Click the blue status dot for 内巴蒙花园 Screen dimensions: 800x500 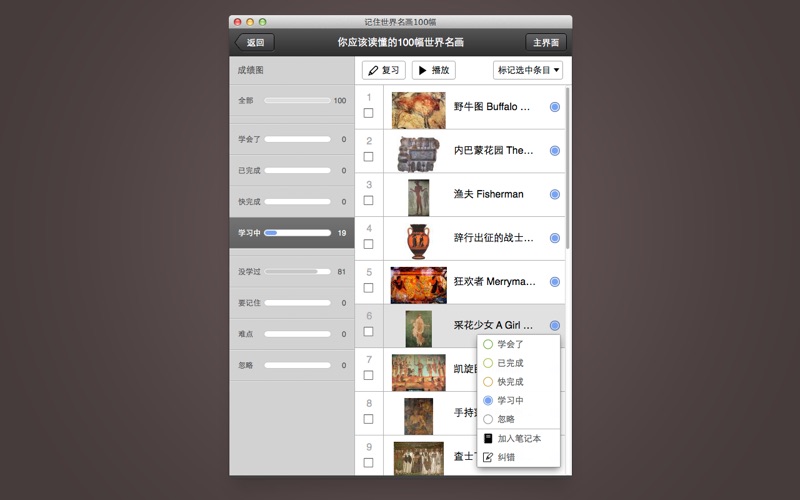click(x=555, y=151)
